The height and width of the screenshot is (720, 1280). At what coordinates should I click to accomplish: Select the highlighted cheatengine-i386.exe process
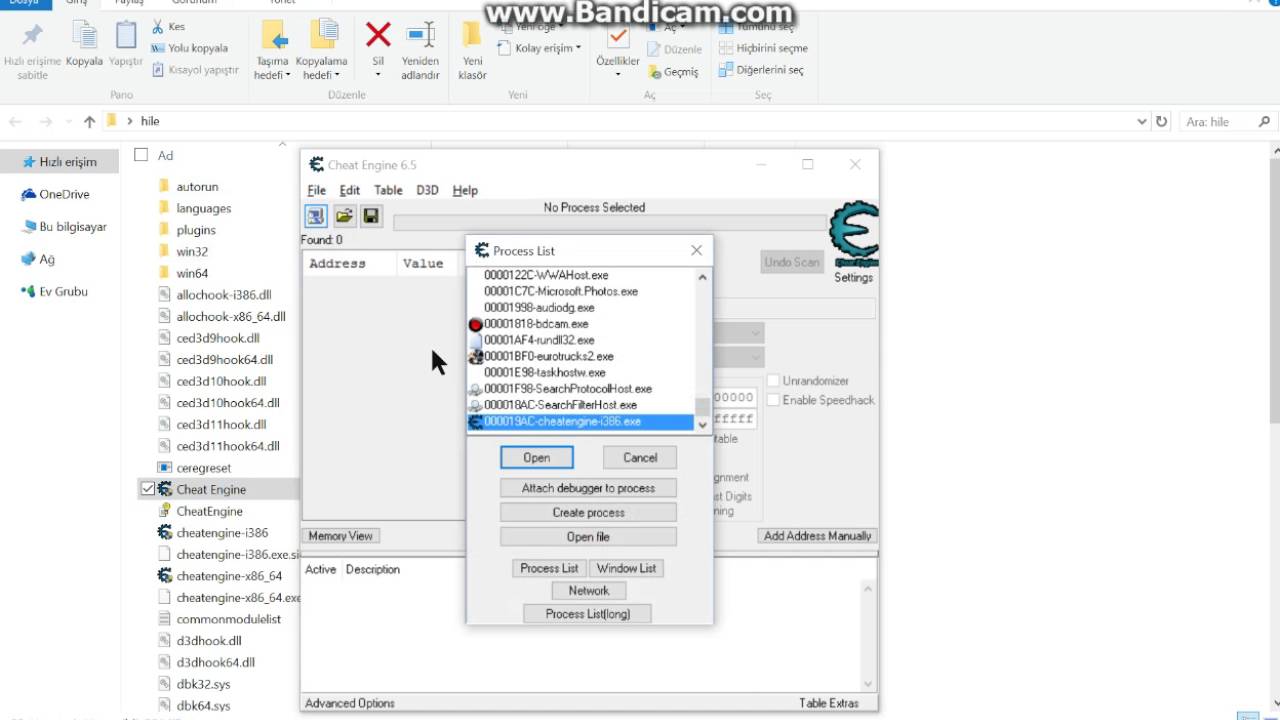[x=581, y=422]
